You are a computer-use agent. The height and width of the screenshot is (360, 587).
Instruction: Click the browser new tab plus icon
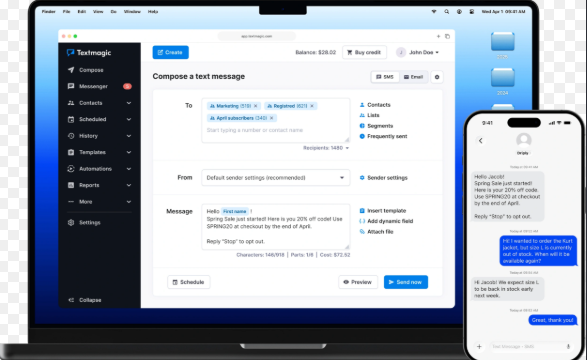tap(438, 36)
